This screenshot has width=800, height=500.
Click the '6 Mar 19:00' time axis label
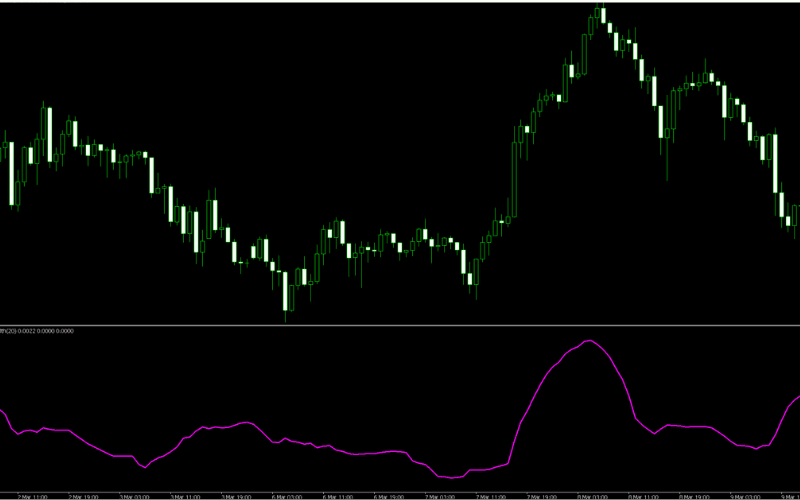389,496
